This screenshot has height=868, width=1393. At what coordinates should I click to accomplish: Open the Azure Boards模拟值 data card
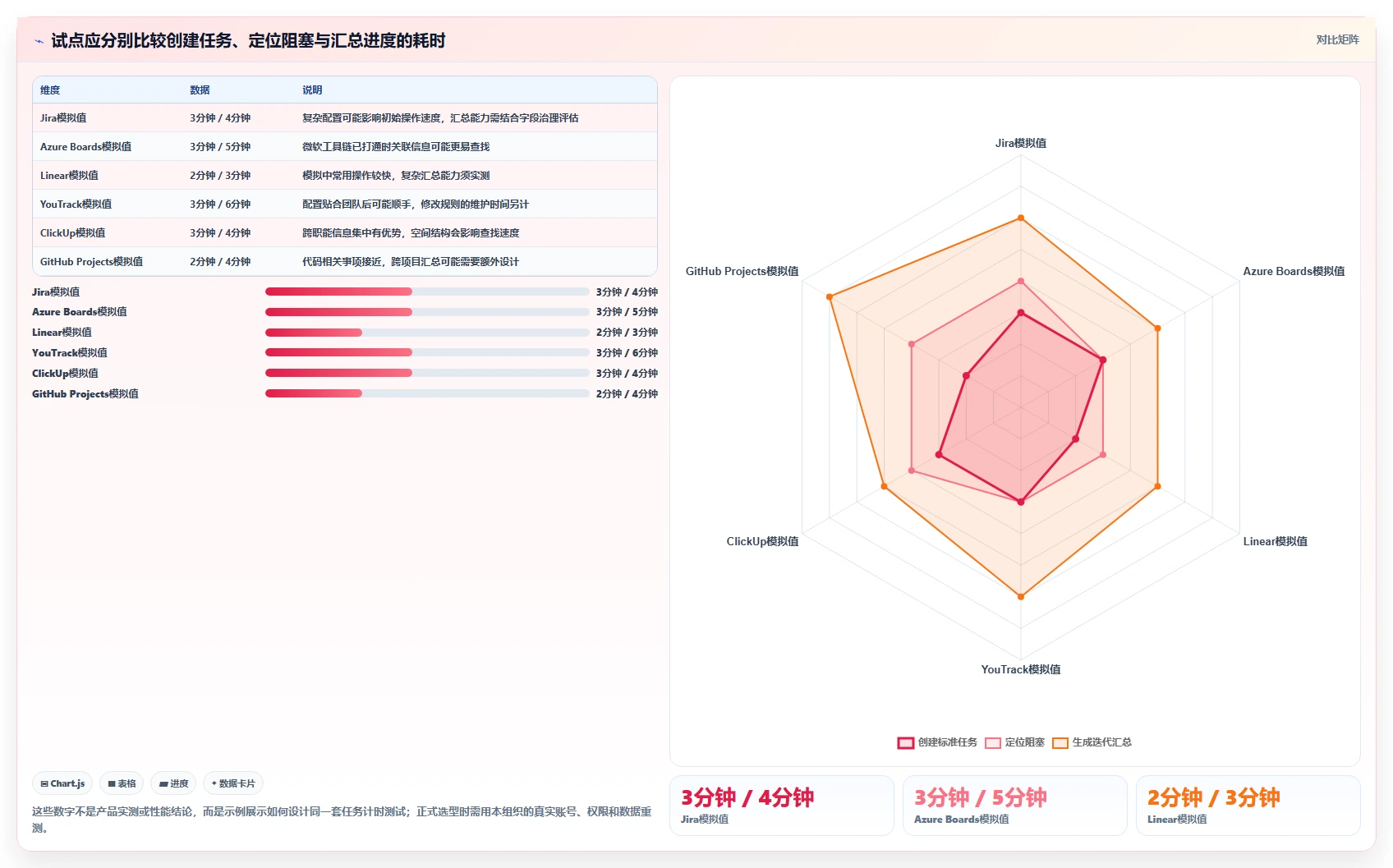tap(1014, 806)
